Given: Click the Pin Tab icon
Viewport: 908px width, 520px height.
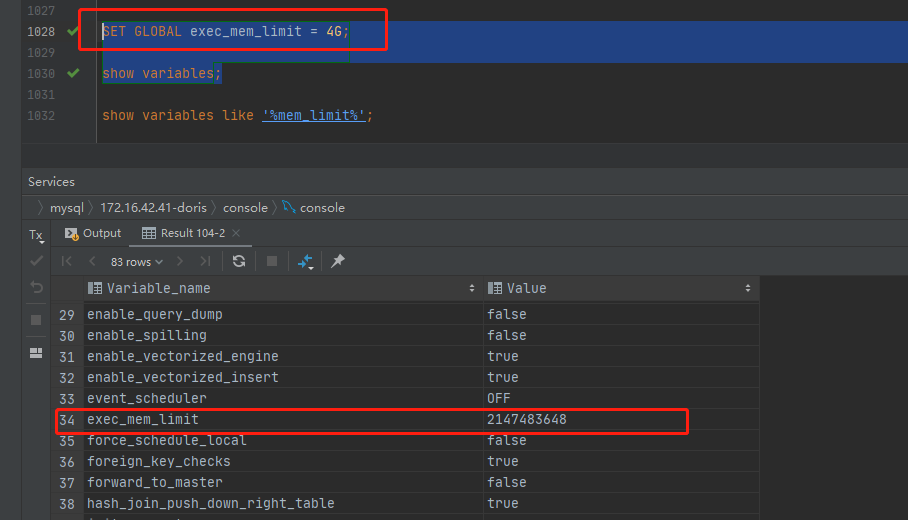Looking at the screenshot, I should pyautogui.click(x=338, y=261).
